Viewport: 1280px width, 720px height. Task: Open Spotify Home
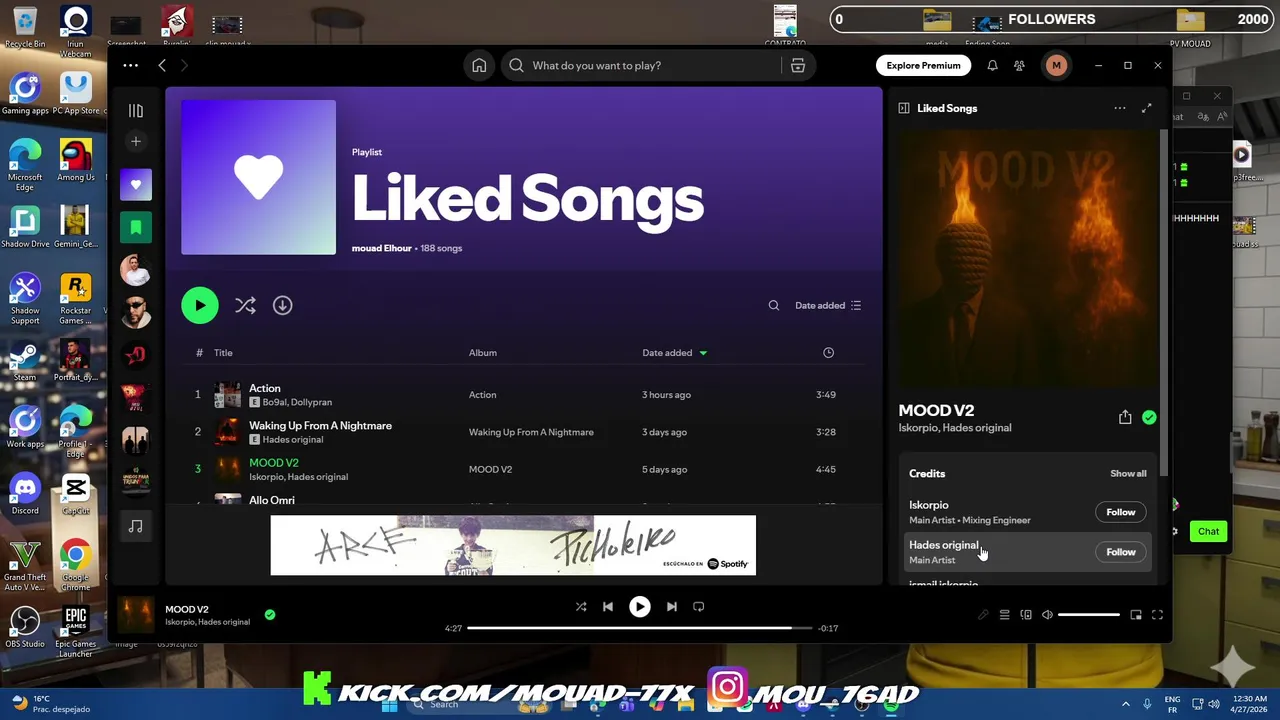coord(479,65)
